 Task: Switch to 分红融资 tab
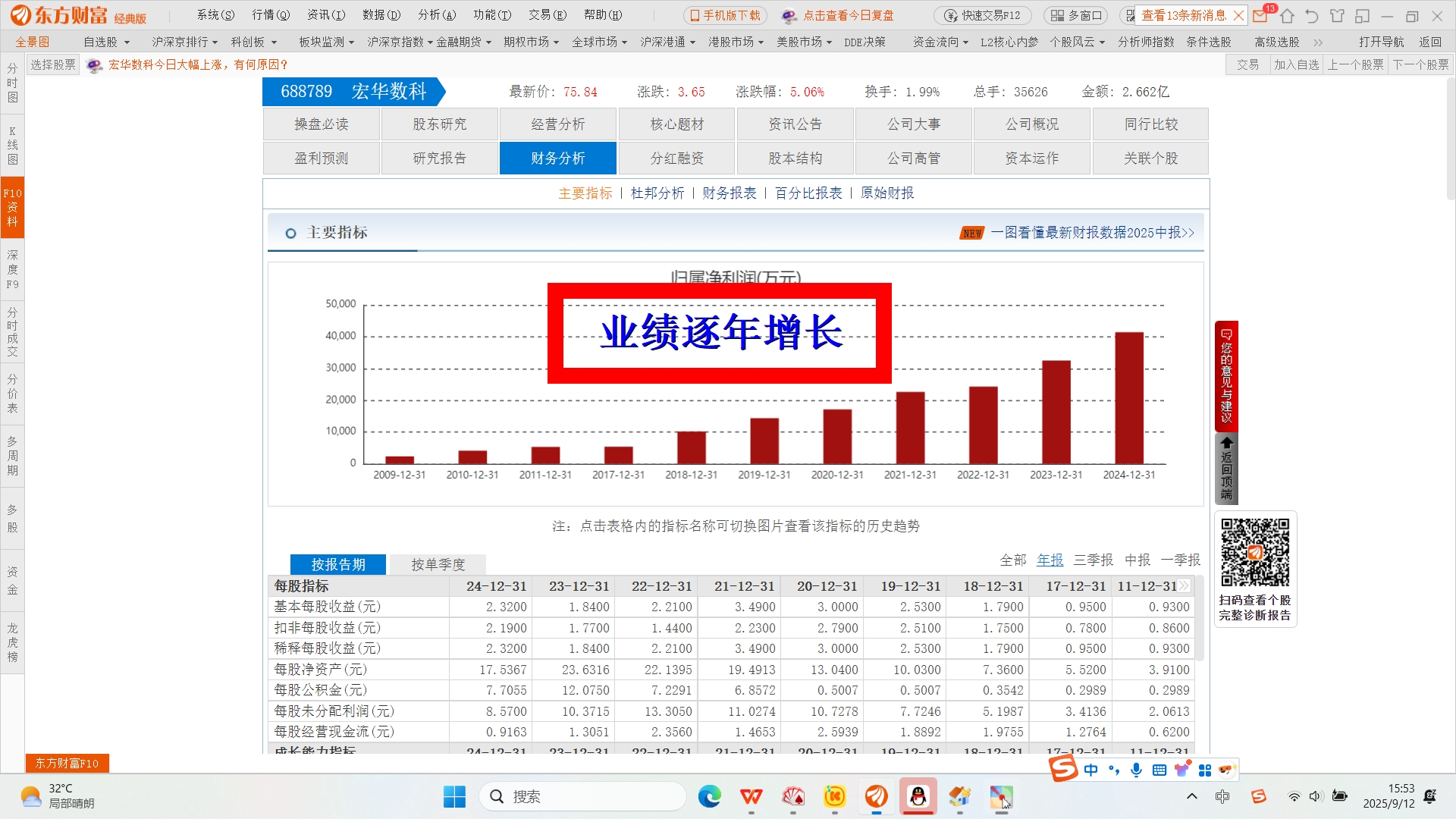(676, 158)
